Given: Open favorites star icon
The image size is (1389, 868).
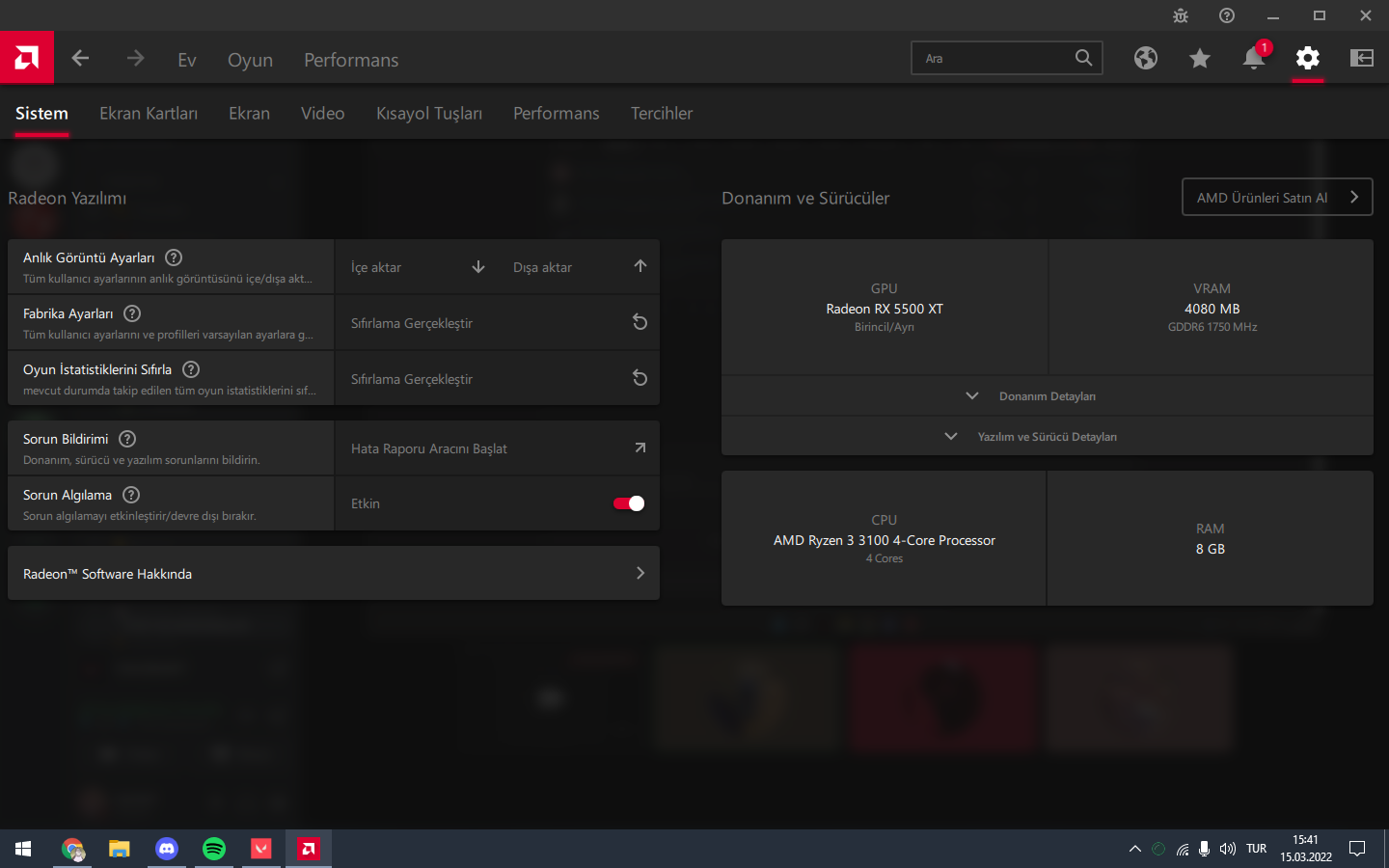Looking at the screenshot, I should (1200, 59).
